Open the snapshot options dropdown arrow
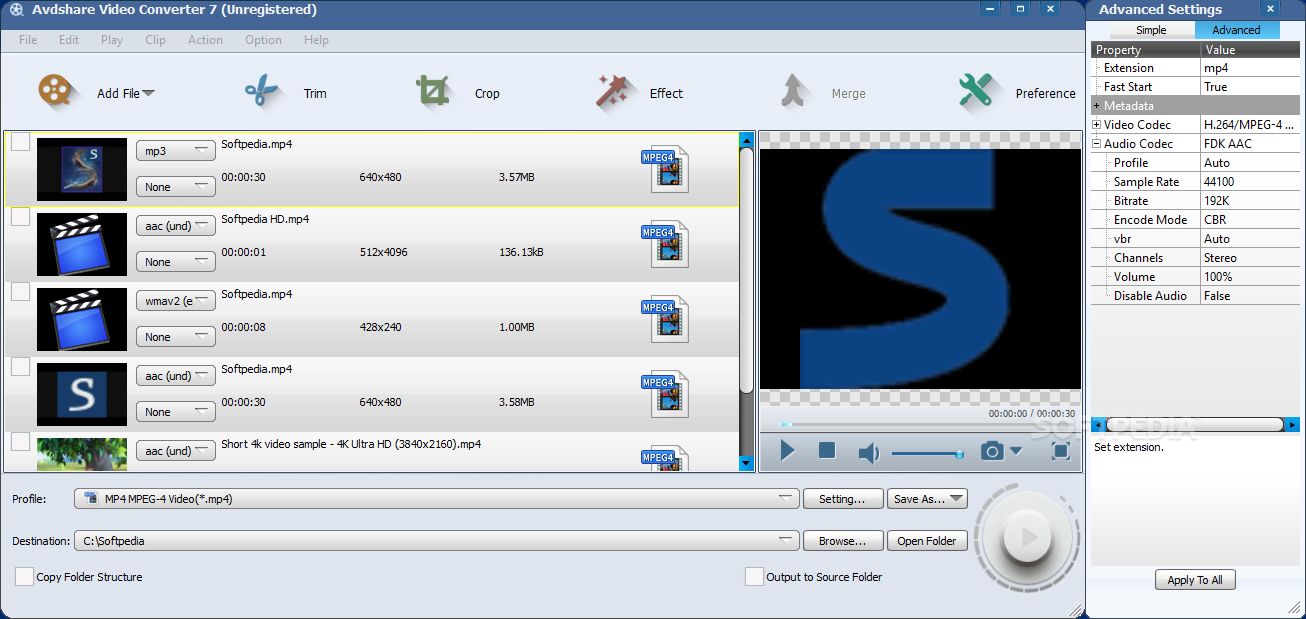 (x=1016, y=451)
